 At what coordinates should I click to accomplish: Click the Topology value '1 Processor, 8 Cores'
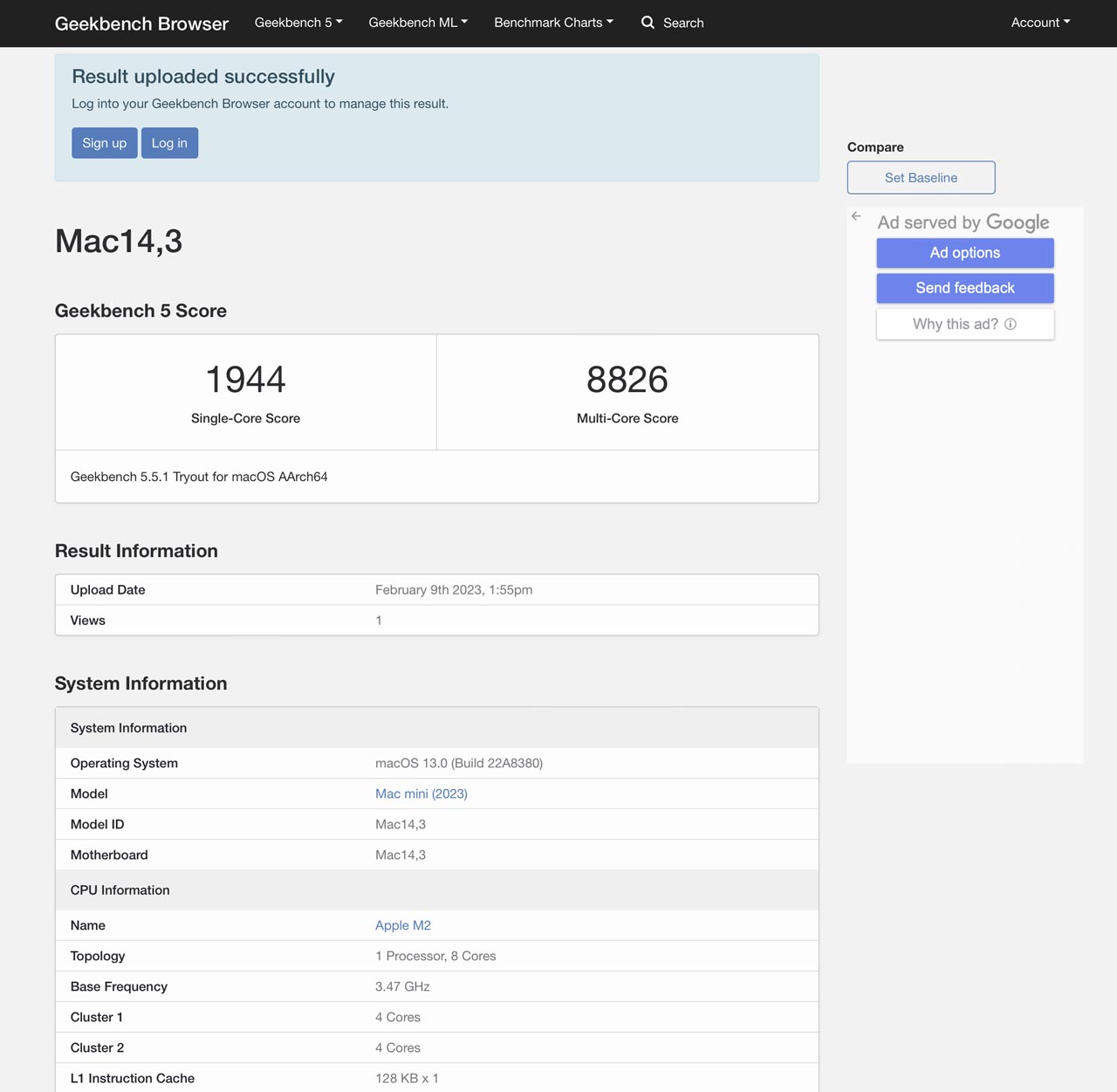[x=435, y=956]
